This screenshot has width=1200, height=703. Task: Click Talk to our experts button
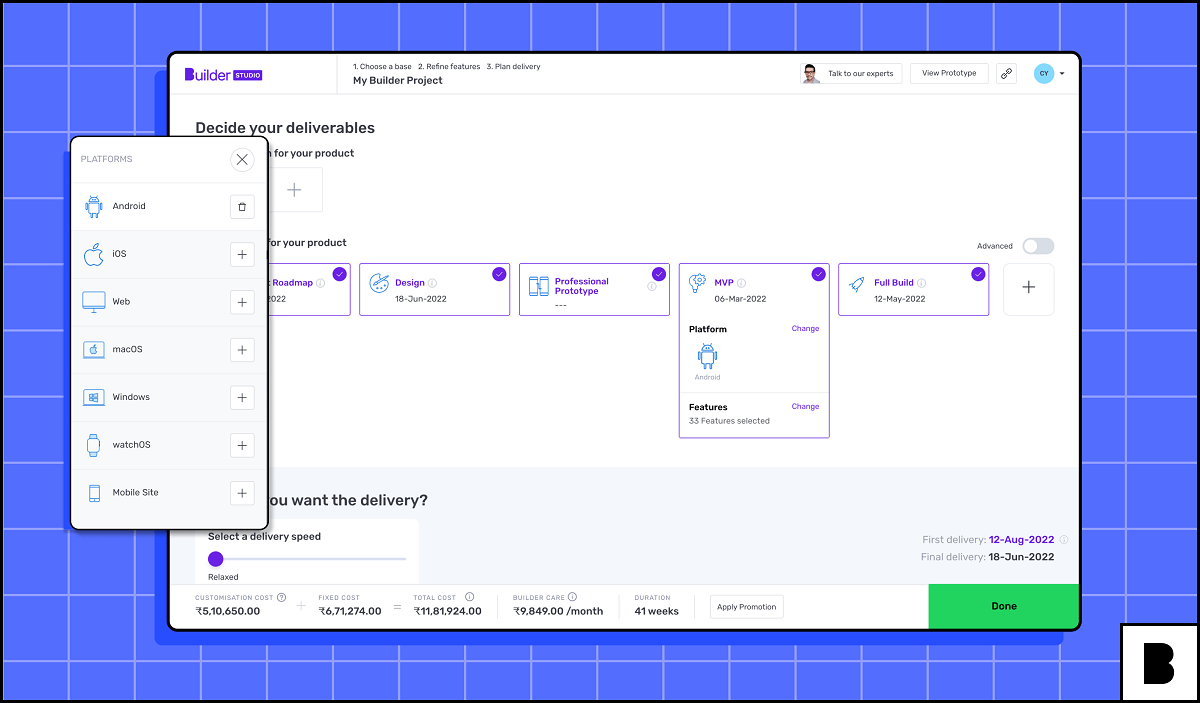(852, 73)
